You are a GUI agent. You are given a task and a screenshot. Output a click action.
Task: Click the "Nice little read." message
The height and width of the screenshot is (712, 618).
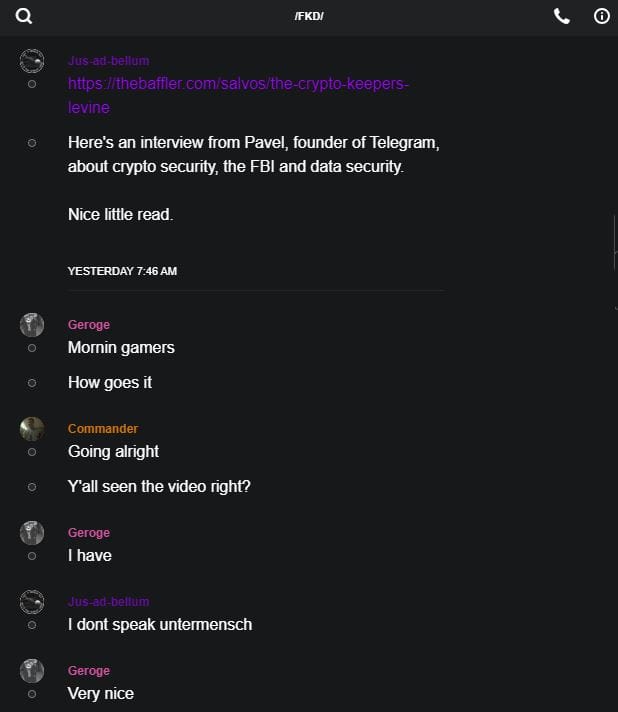click(x=120, y=214)
